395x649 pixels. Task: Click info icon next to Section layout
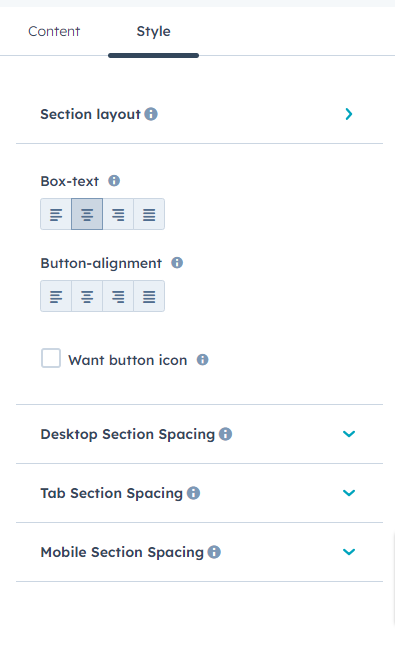(x=151, y=114)
